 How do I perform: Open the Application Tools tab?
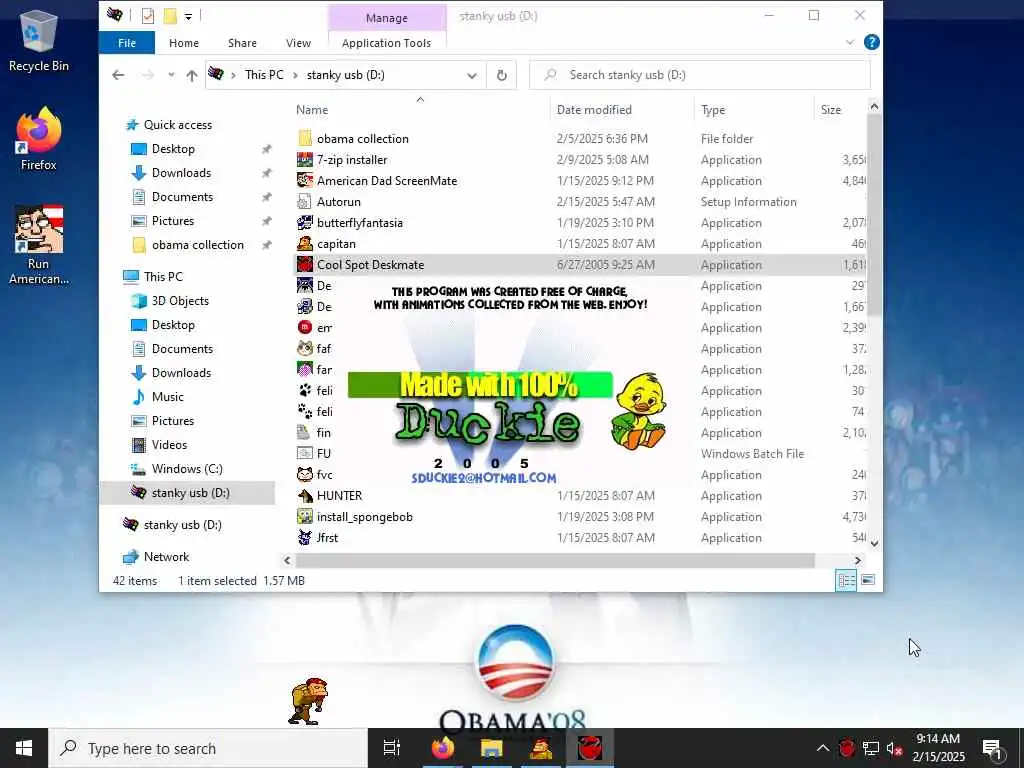[x=387, y=42]
